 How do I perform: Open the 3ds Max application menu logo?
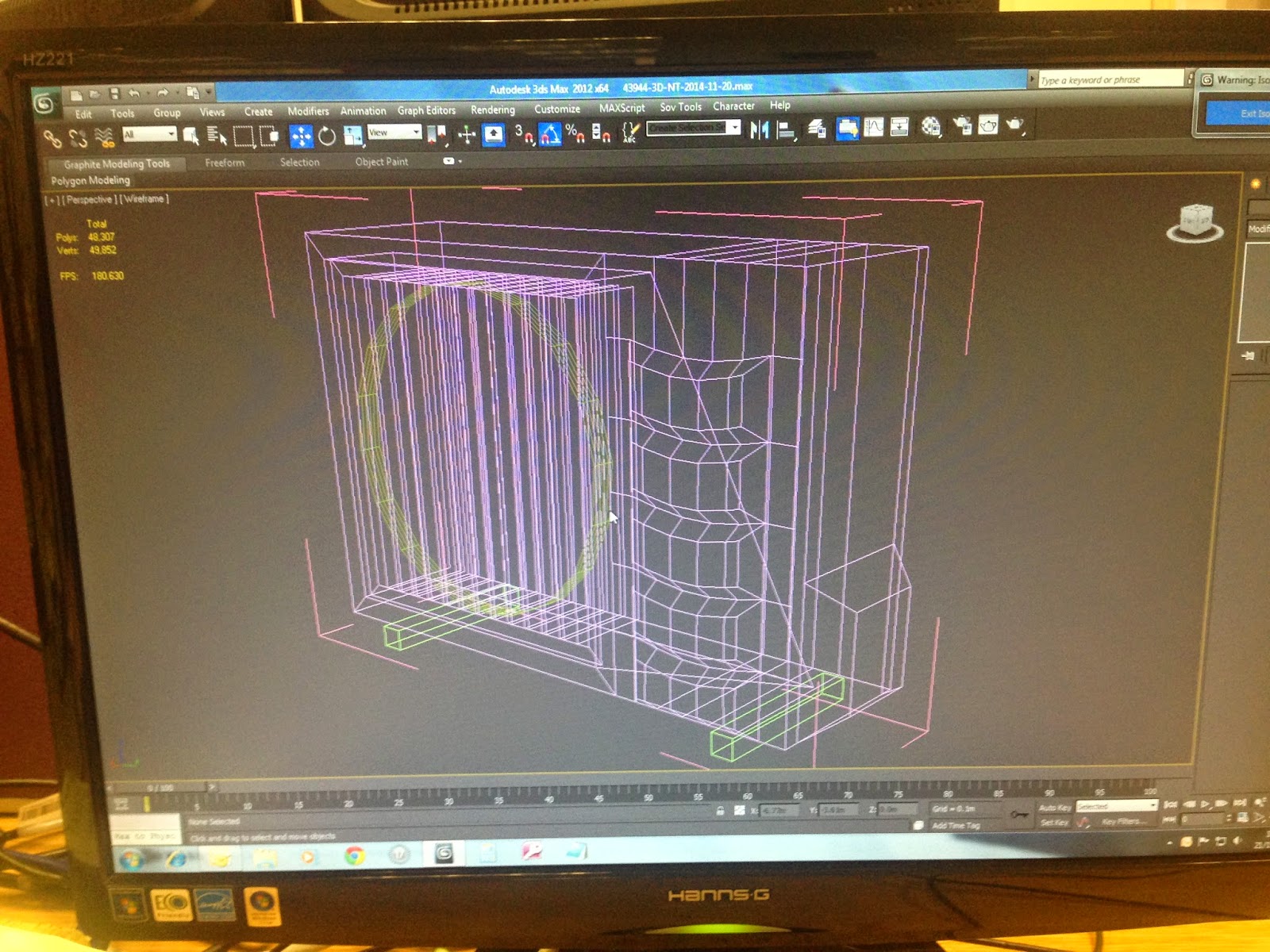(45, 103)
